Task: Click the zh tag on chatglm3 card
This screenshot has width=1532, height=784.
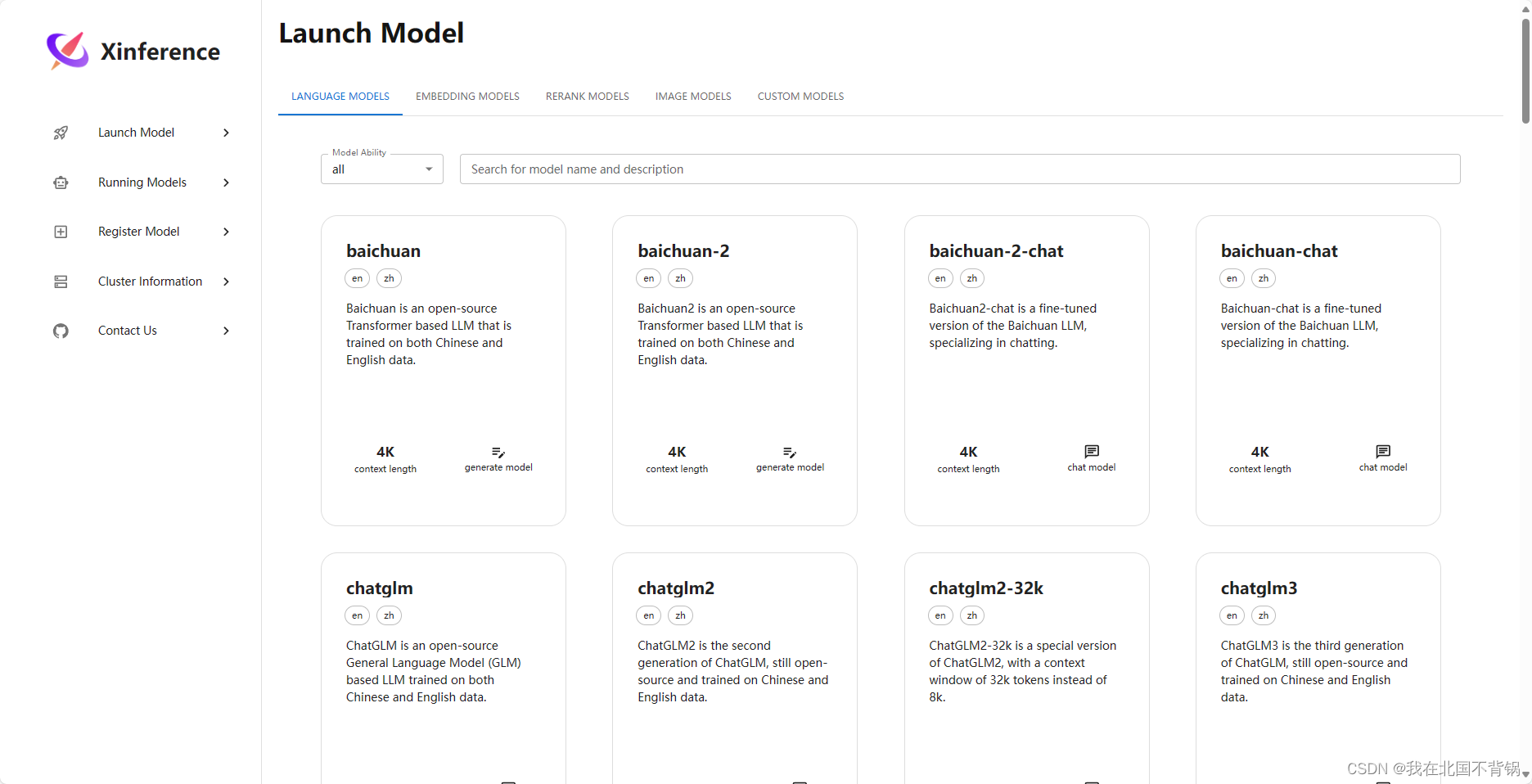Action: 1264,615
